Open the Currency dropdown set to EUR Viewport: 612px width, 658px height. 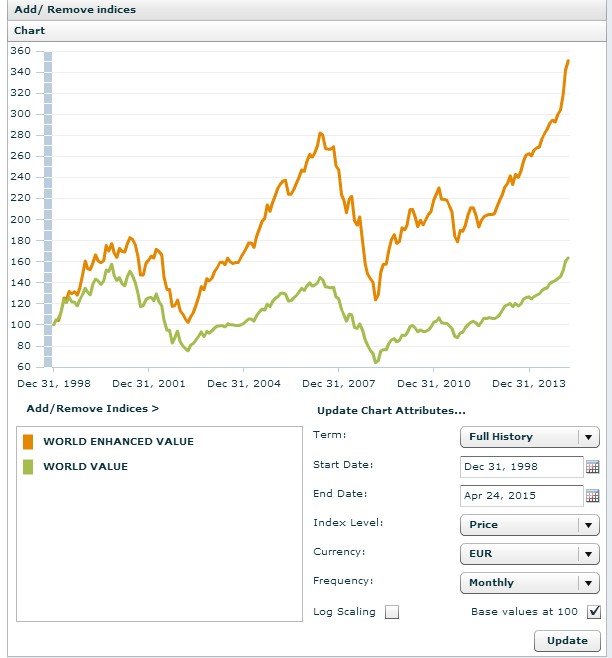pos(528,554)
